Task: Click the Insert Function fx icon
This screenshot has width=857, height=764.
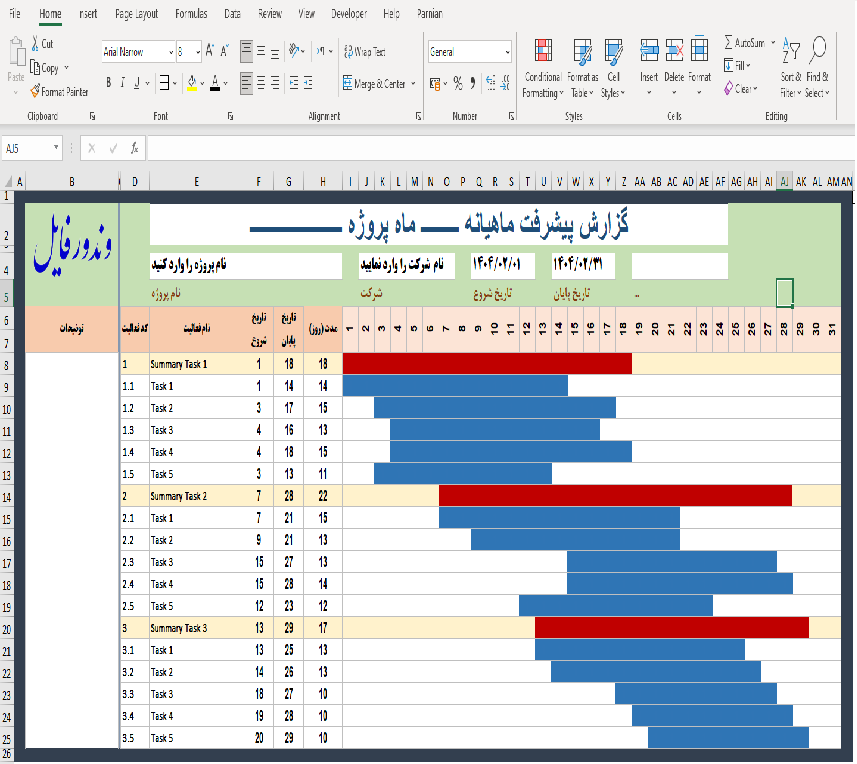Action: (x=134, y=148)
